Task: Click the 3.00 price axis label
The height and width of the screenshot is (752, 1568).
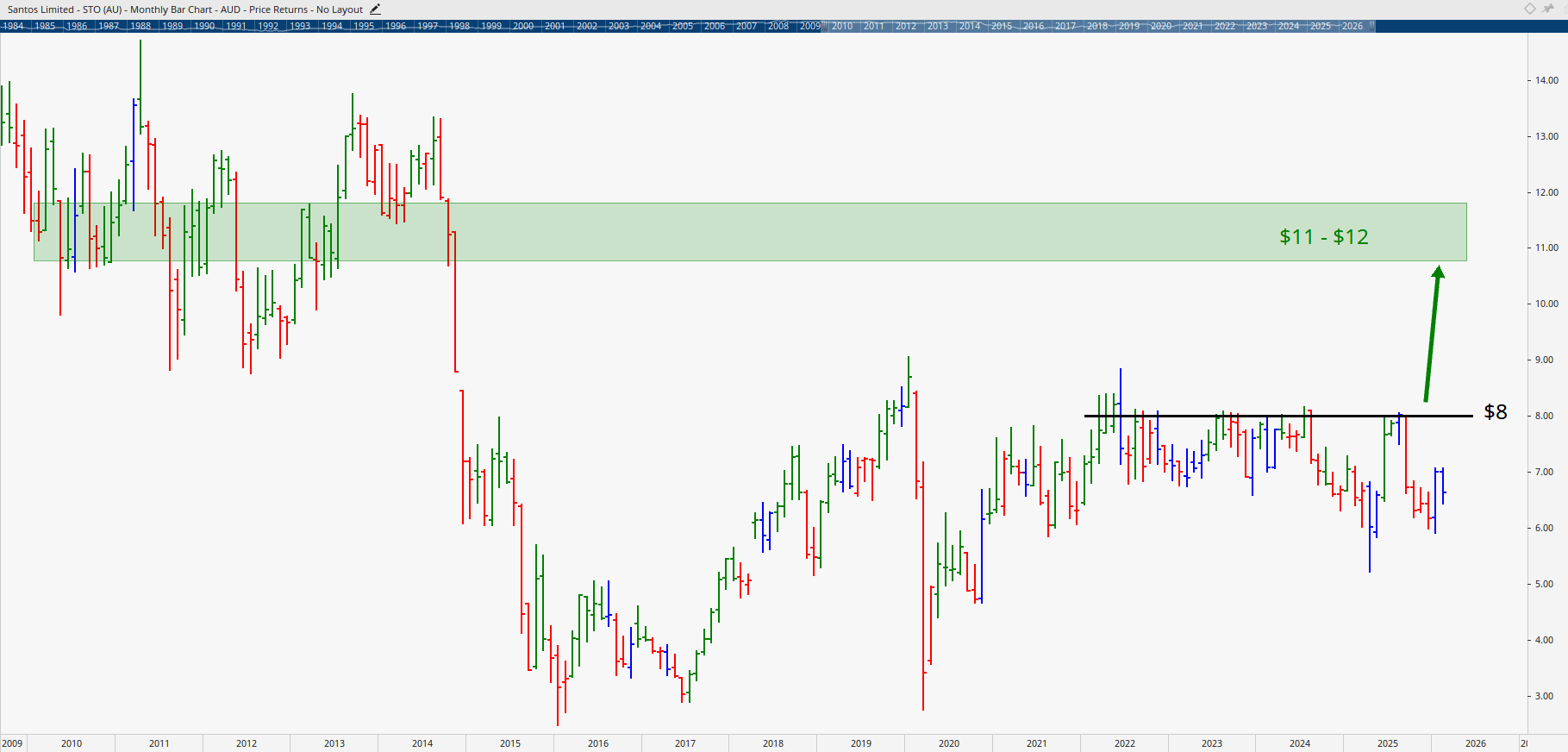Action: pyautogui.click(x=1544, y=696)
